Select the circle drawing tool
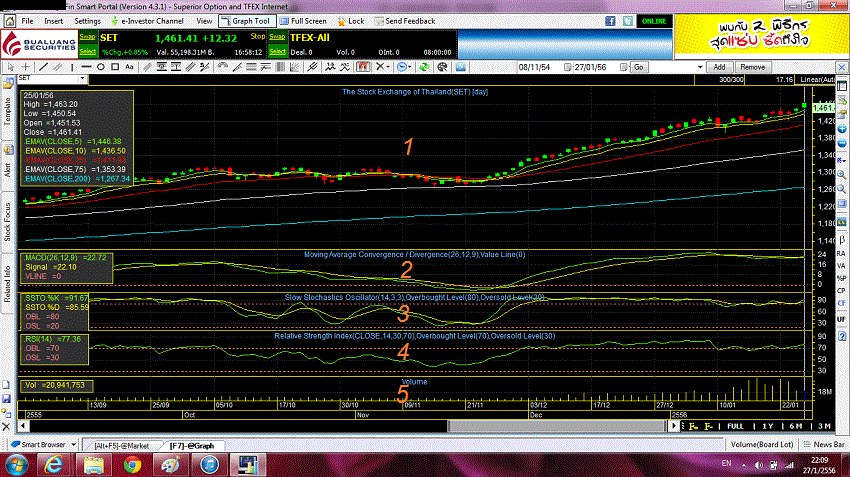850x477 pixels. click(100, 67)
